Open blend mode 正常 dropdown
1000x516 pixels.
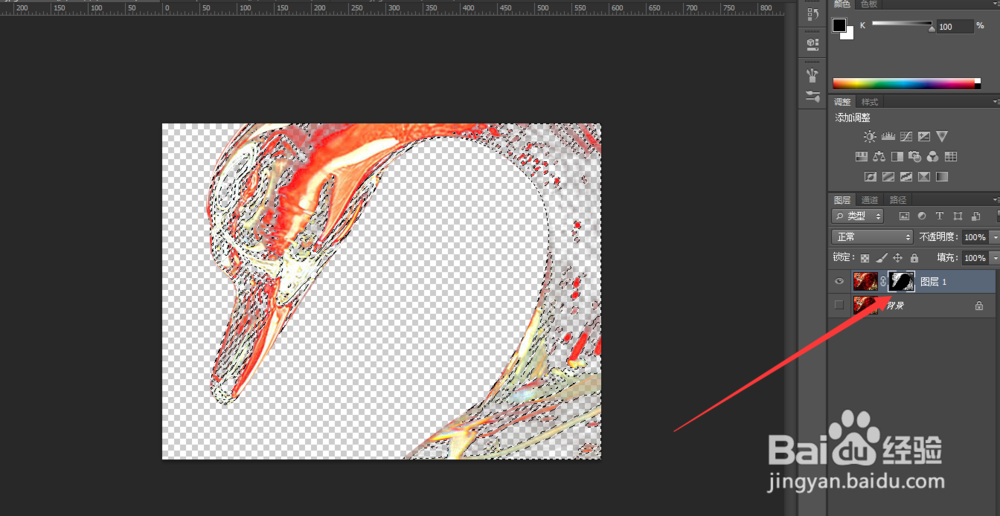(x=872, y=237)
